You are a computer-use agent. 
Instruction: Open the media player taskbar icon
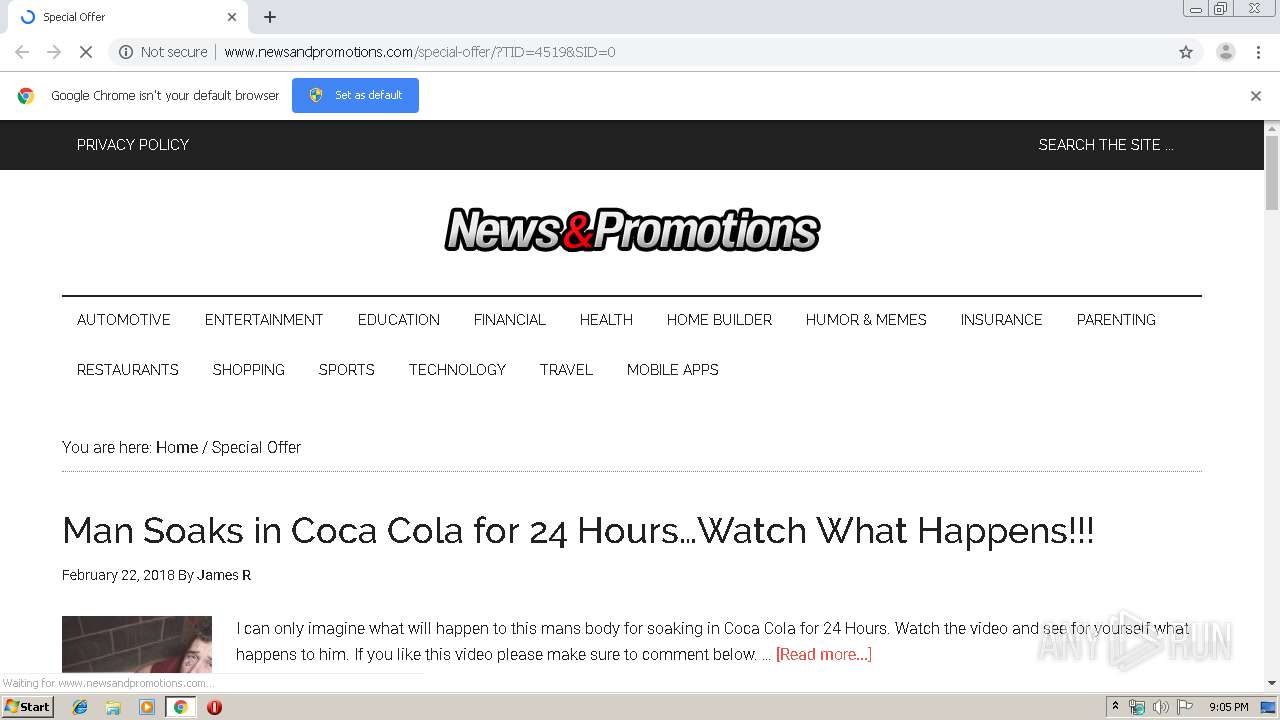[147, 707]
